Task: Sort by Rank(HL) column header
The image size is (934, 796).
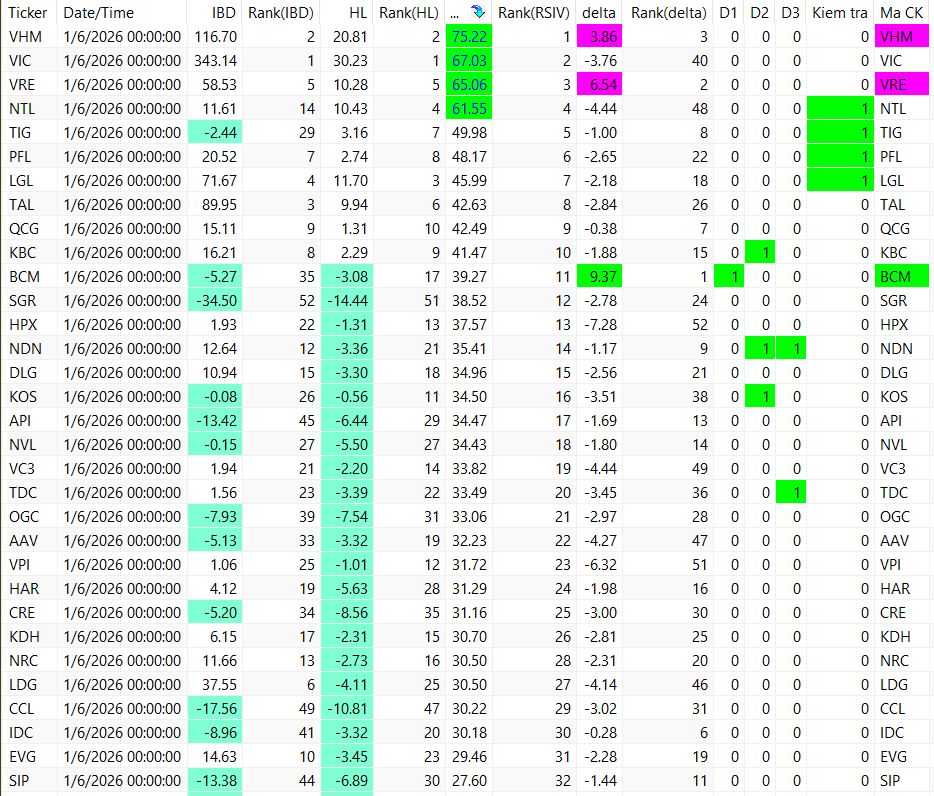Action: (409, 13)
